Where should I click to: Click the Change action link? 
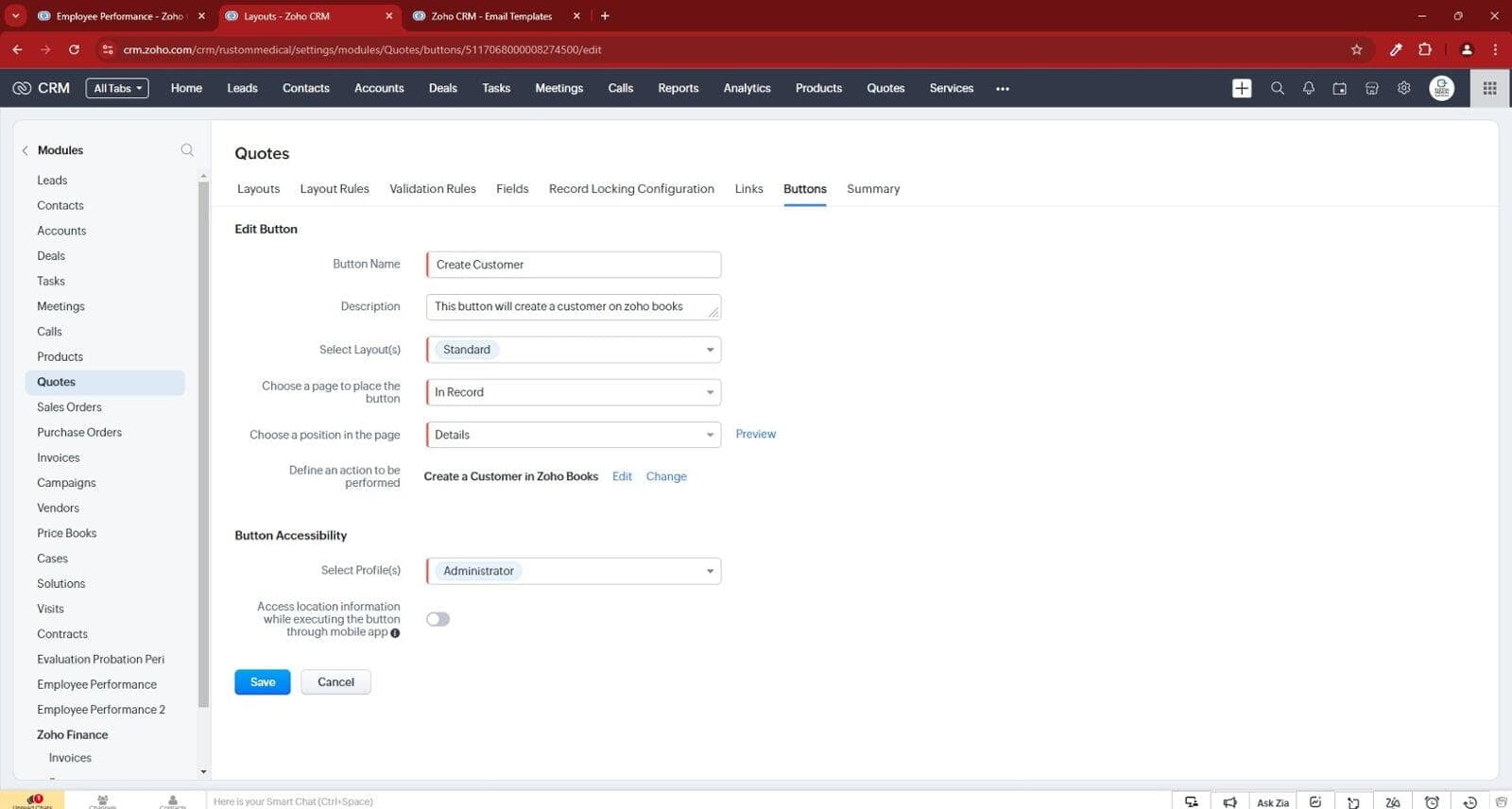tap(666, 476)
